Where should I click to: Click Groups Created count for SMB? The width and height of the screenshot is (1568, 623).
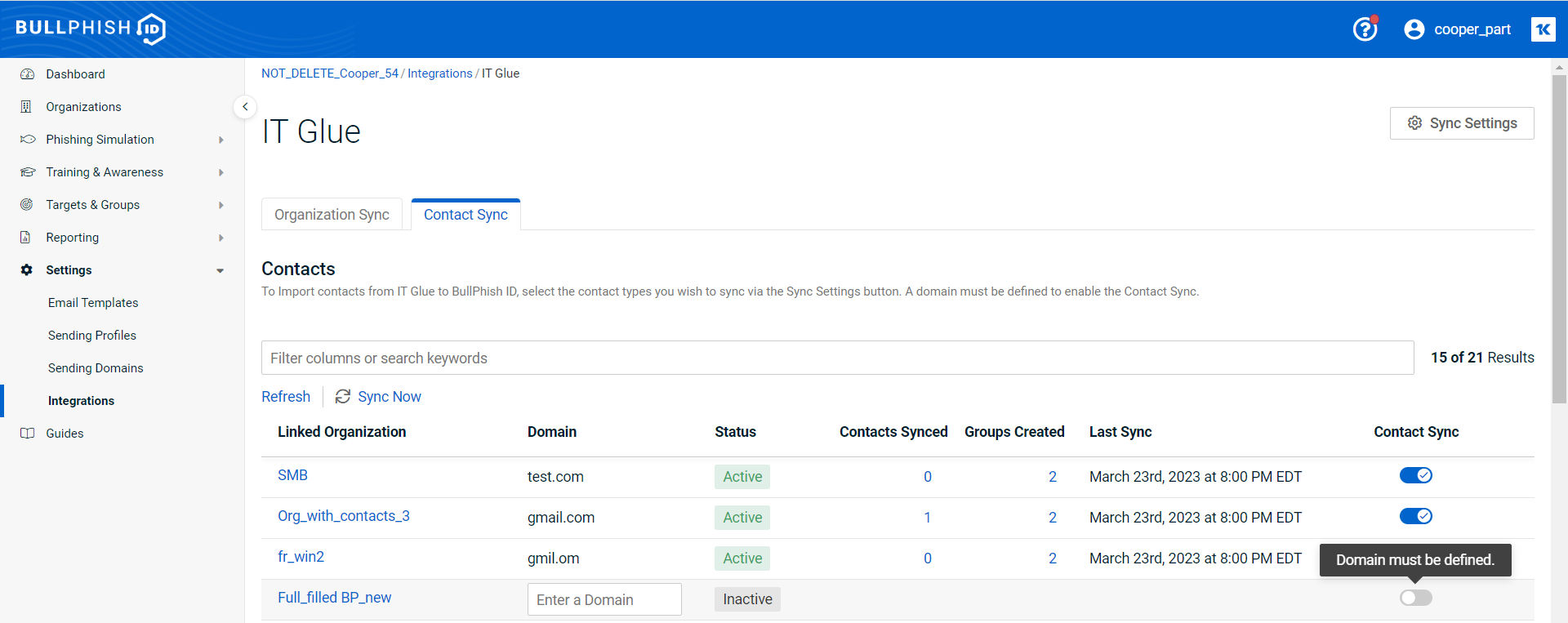tap(1053, 477)
